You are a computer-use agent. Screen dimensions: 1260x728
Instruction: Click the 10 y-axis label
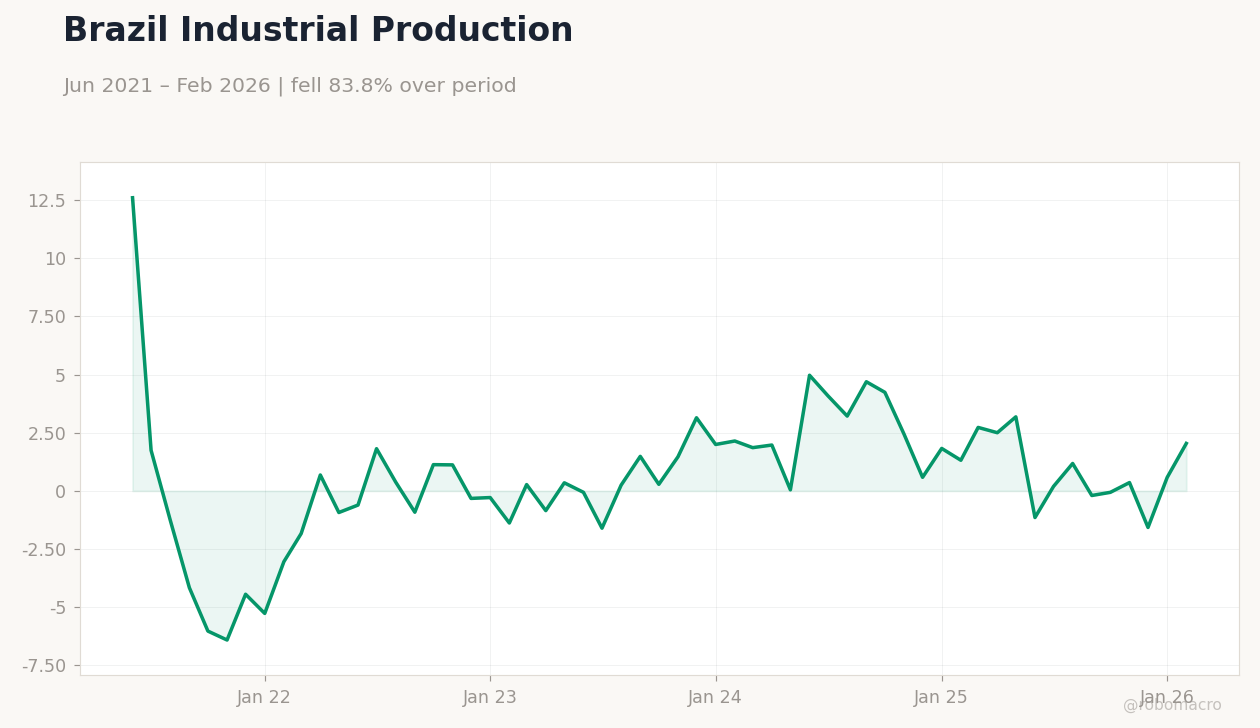(55, 259)
